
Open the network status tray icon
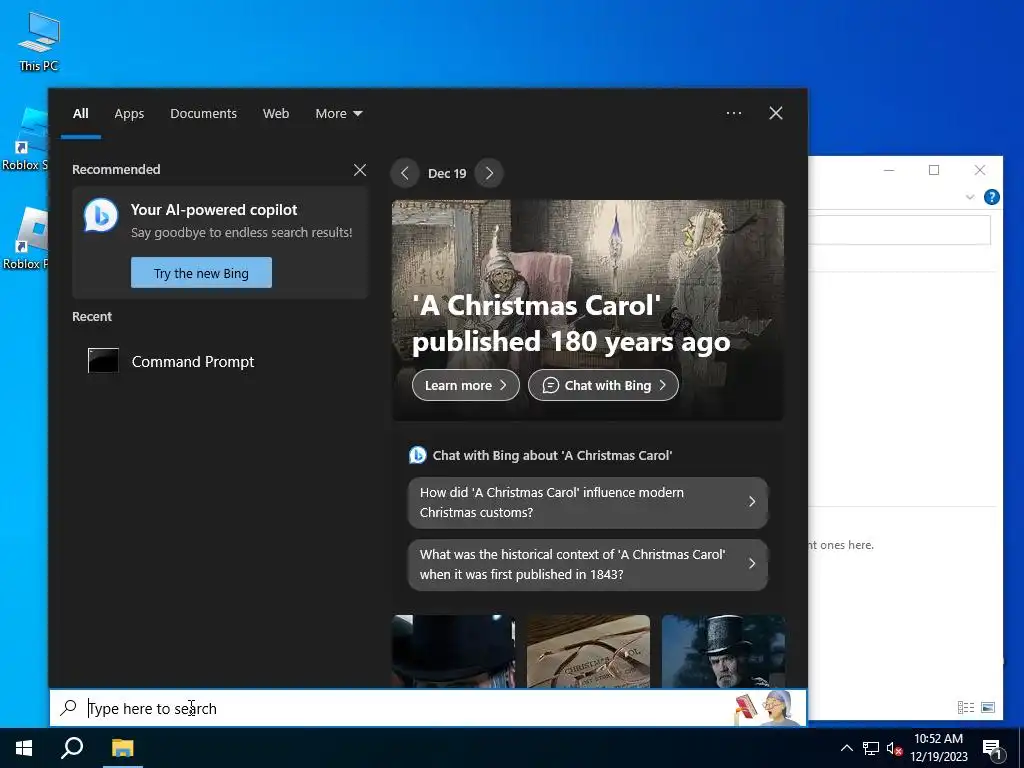tap(871, 748)
